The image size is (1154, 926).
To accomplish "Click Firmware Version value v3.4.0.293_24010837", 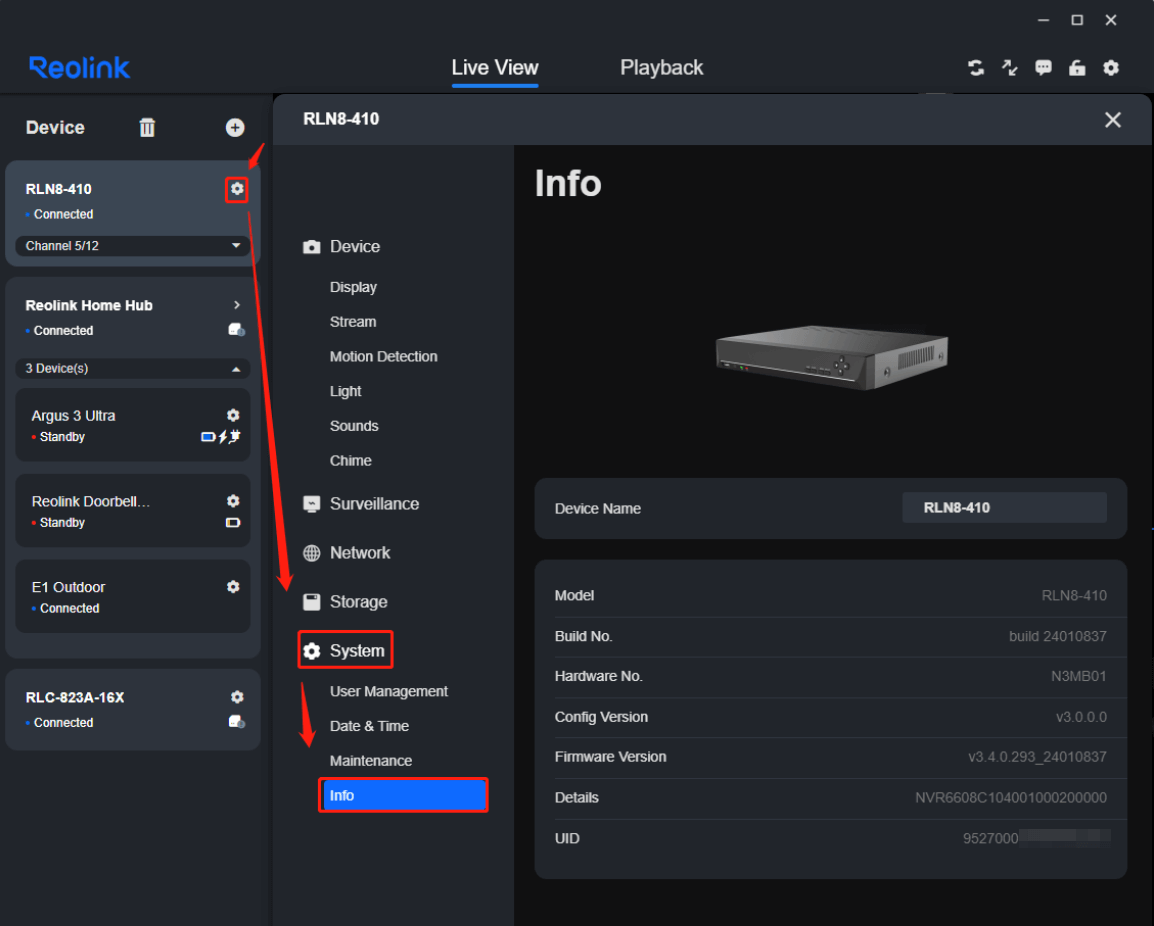I will click(x=1037, y=757).
